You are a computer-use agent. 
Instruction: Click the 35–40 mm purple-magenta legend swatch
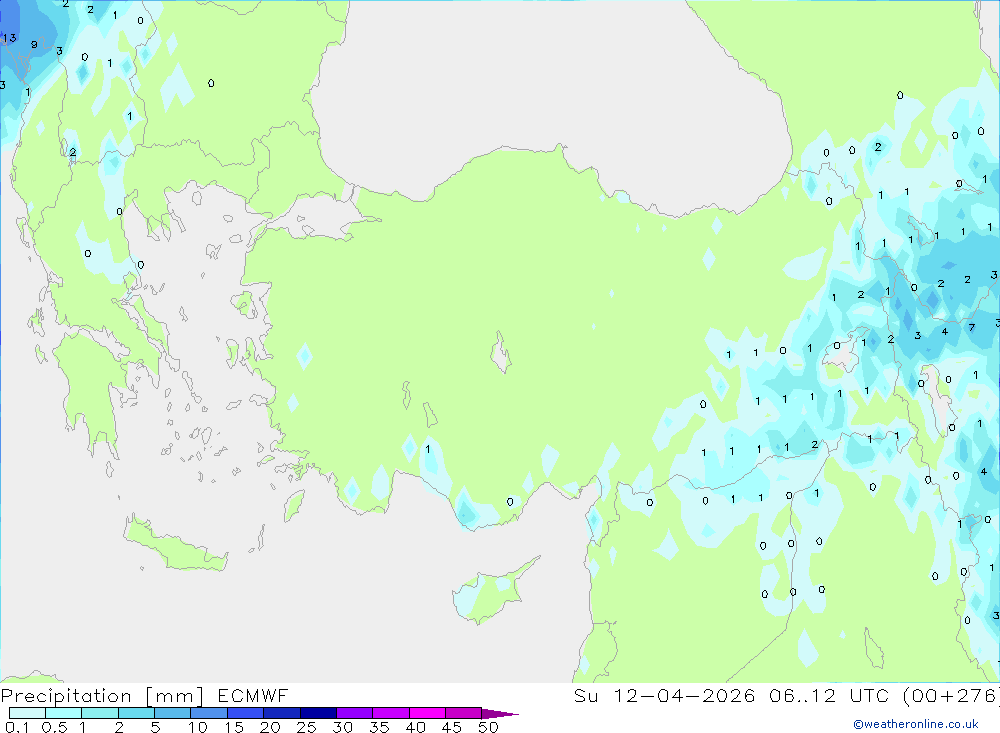[x=391, y=713]
